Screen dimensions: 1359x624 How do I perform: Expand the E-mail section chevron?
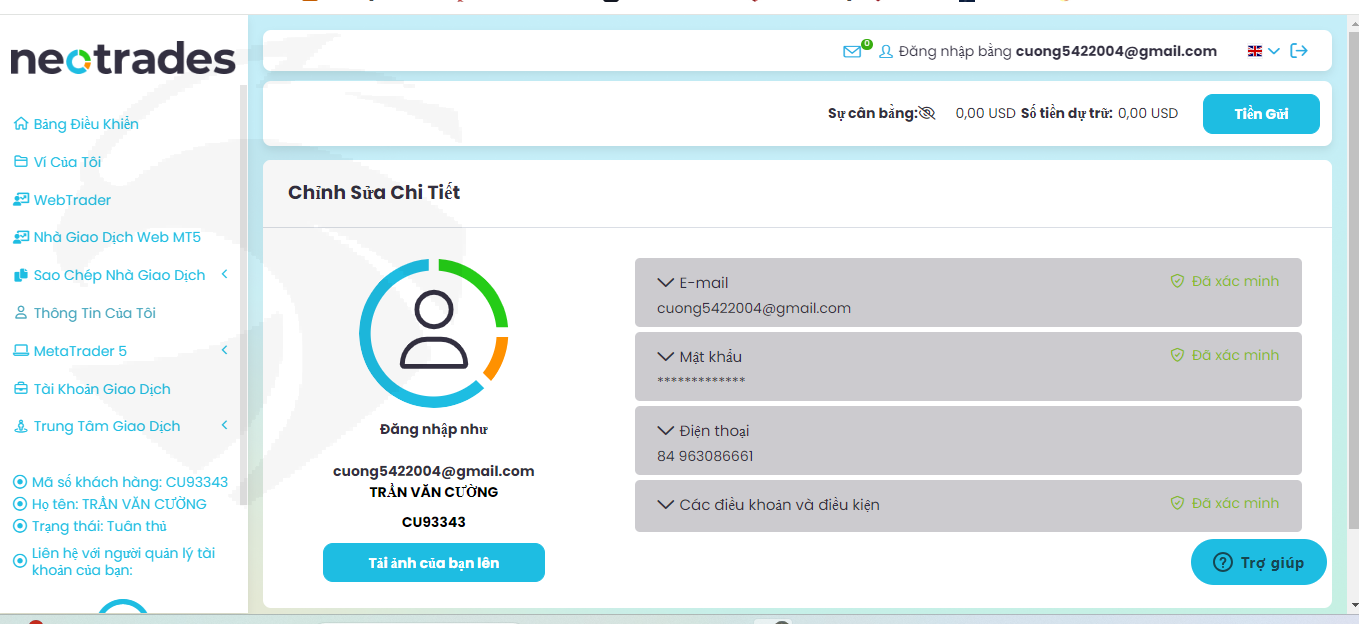coord(665,282)
